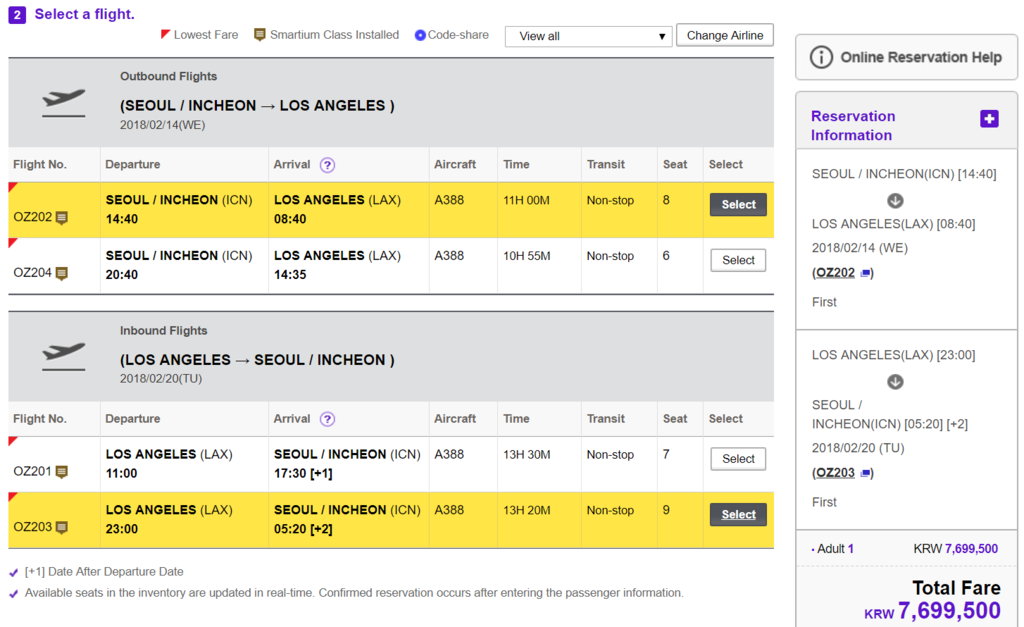This screenshot has height=627, width=1024.
Task: Select inbound flight OZ203
Action: [x=738, y=515]
